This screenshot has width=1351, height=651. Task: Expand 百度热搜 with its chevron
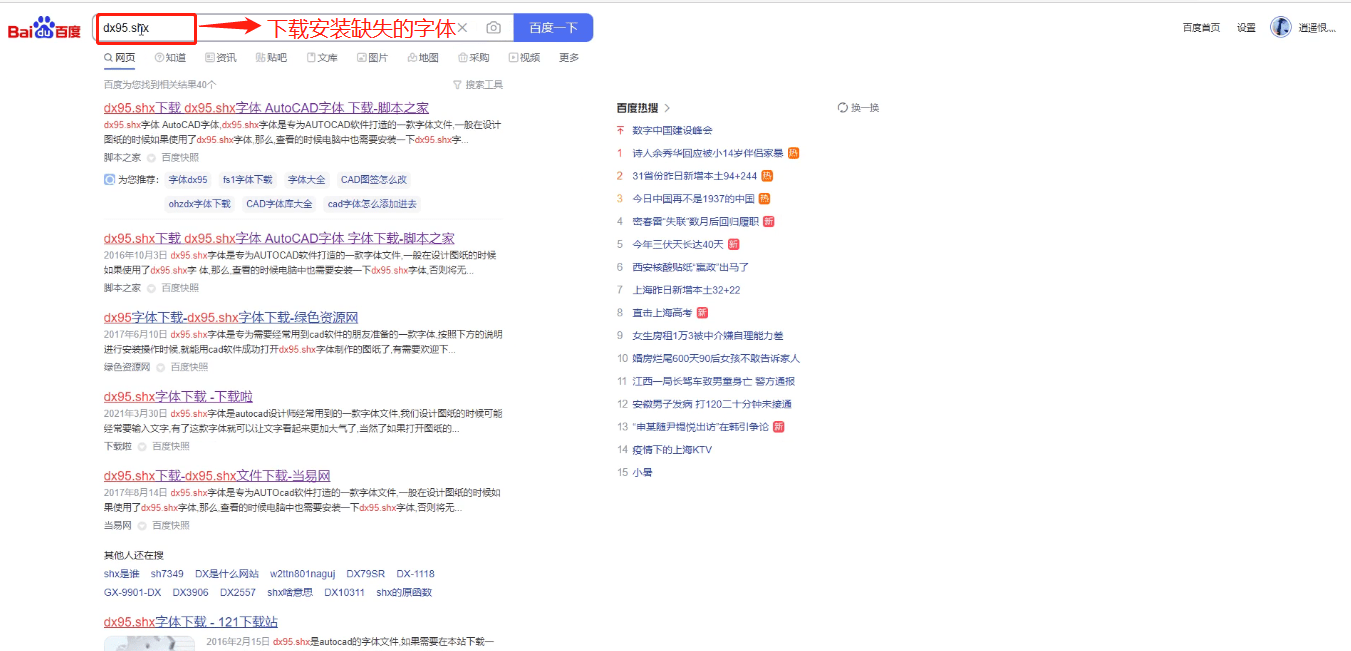click(667, 108)
